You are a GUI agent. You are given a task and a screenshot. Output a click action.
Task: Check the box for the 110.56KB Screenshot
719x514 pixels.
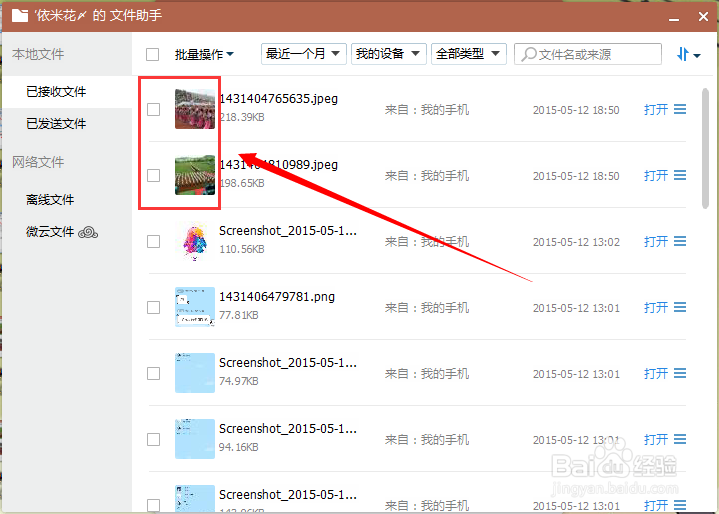point(153,242)
